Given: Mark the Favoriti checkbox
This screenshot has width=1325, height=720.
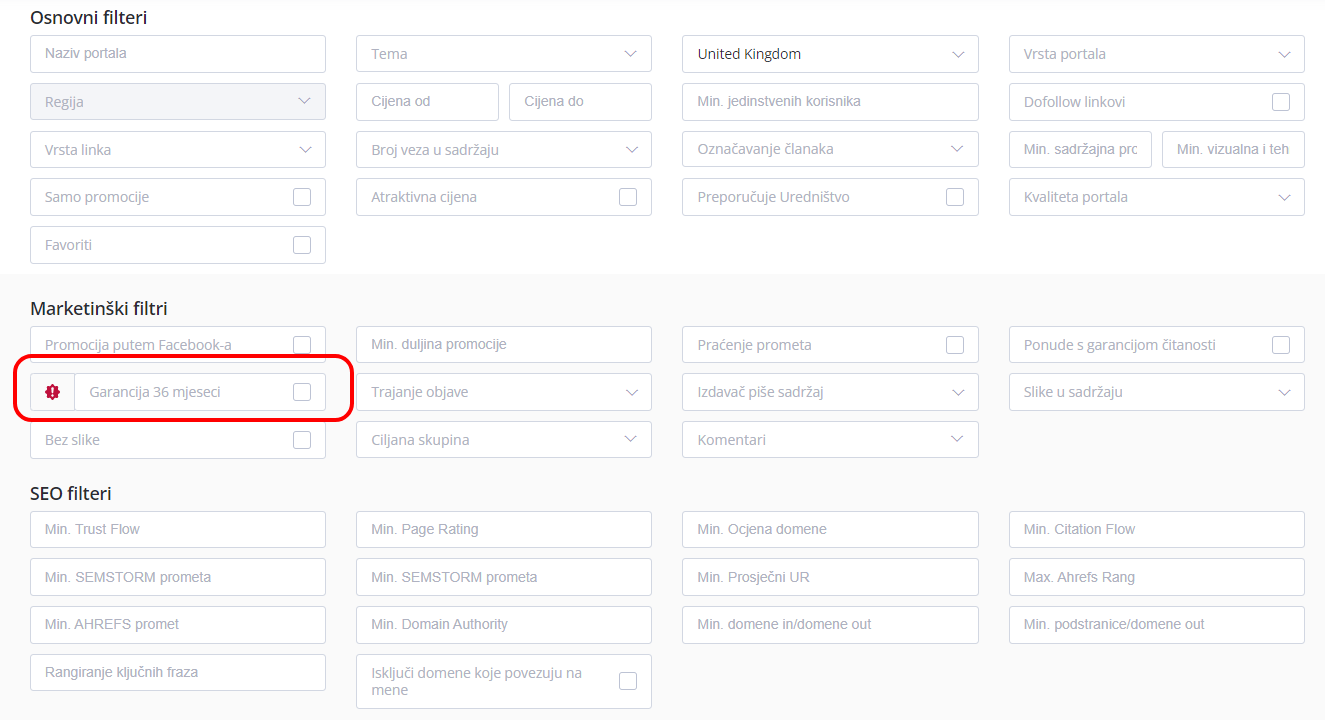Looking at the screenshot, I should point(302,245).
